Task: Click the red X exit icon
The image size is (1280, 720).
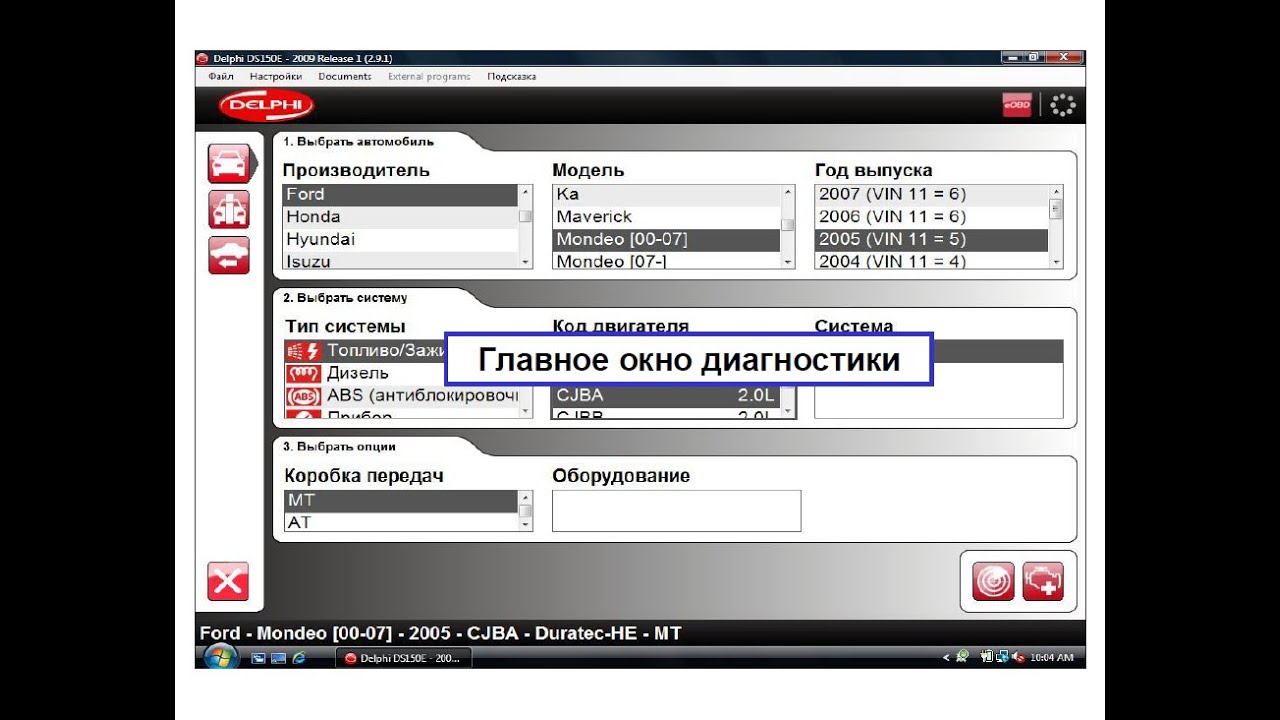Action: (x=228, y=581)
